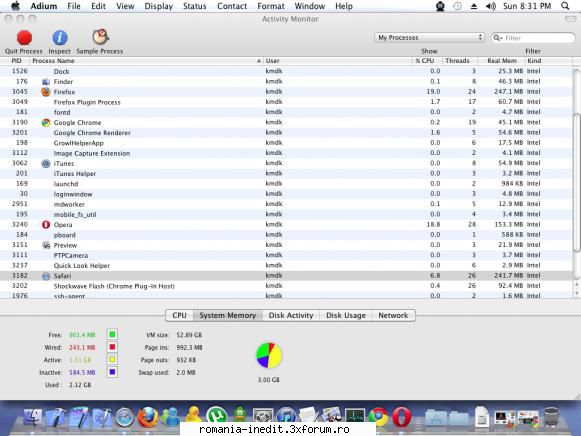Sort by the Threads column header
This screenshot has width=581, height=436.
[x=459, y=61]
